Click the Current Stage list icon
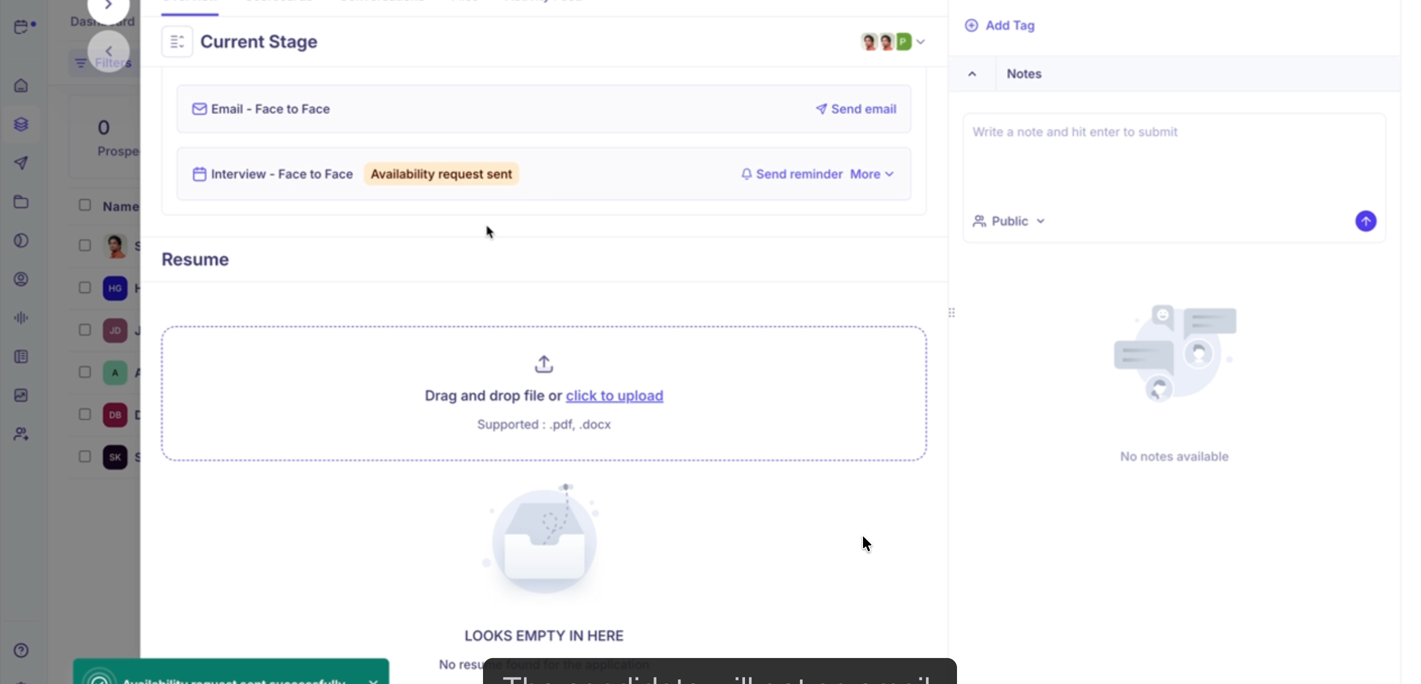1421x684 pixels. 177,41
